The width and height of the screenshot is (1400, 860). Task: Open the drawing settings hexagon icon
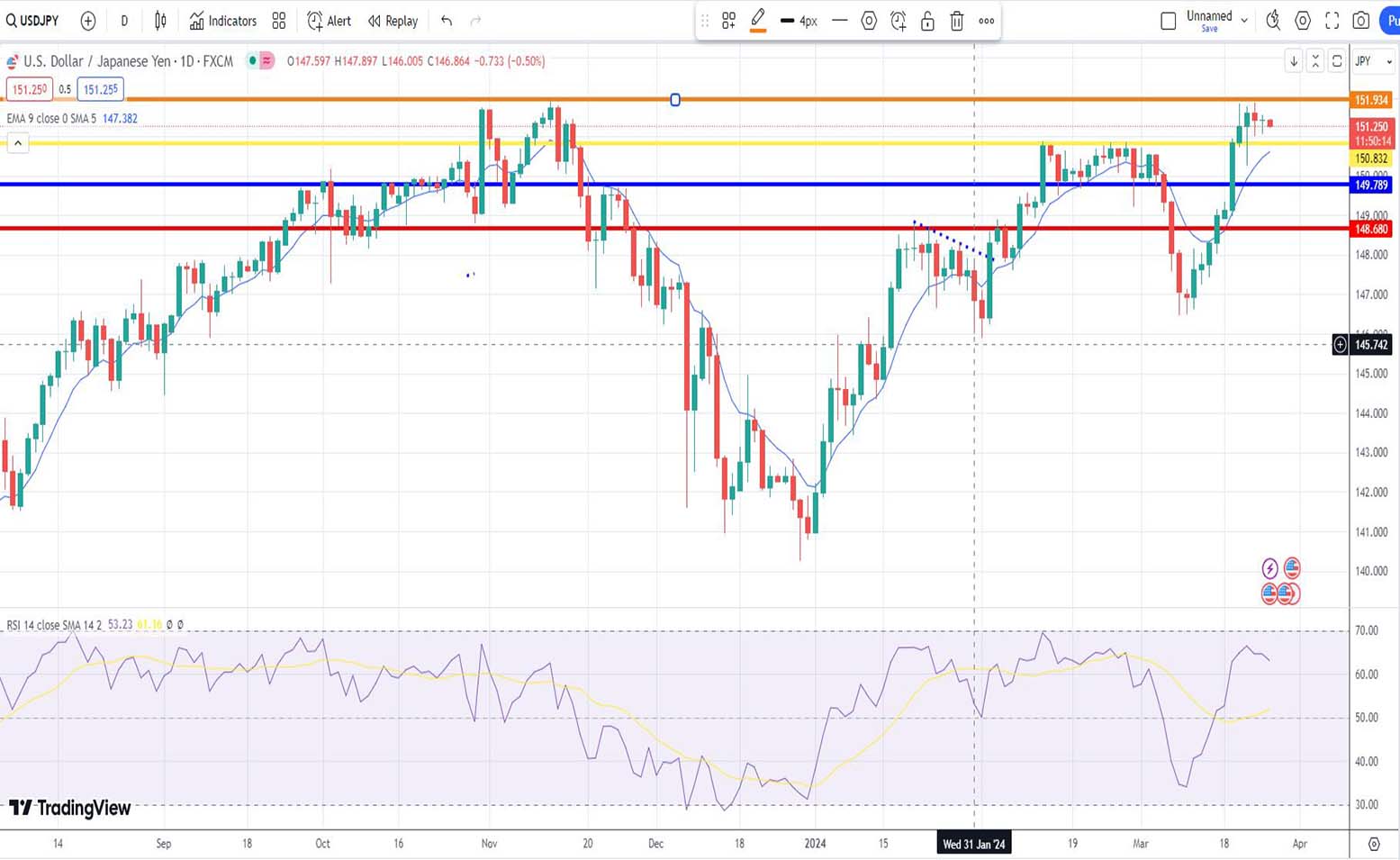[869, 21]
